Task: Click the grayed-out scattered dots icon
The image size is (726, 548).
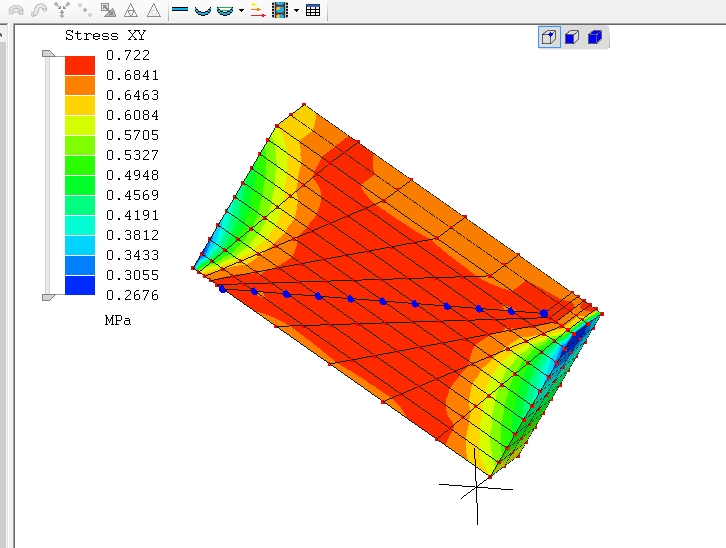Action: (x=85, y=10)
